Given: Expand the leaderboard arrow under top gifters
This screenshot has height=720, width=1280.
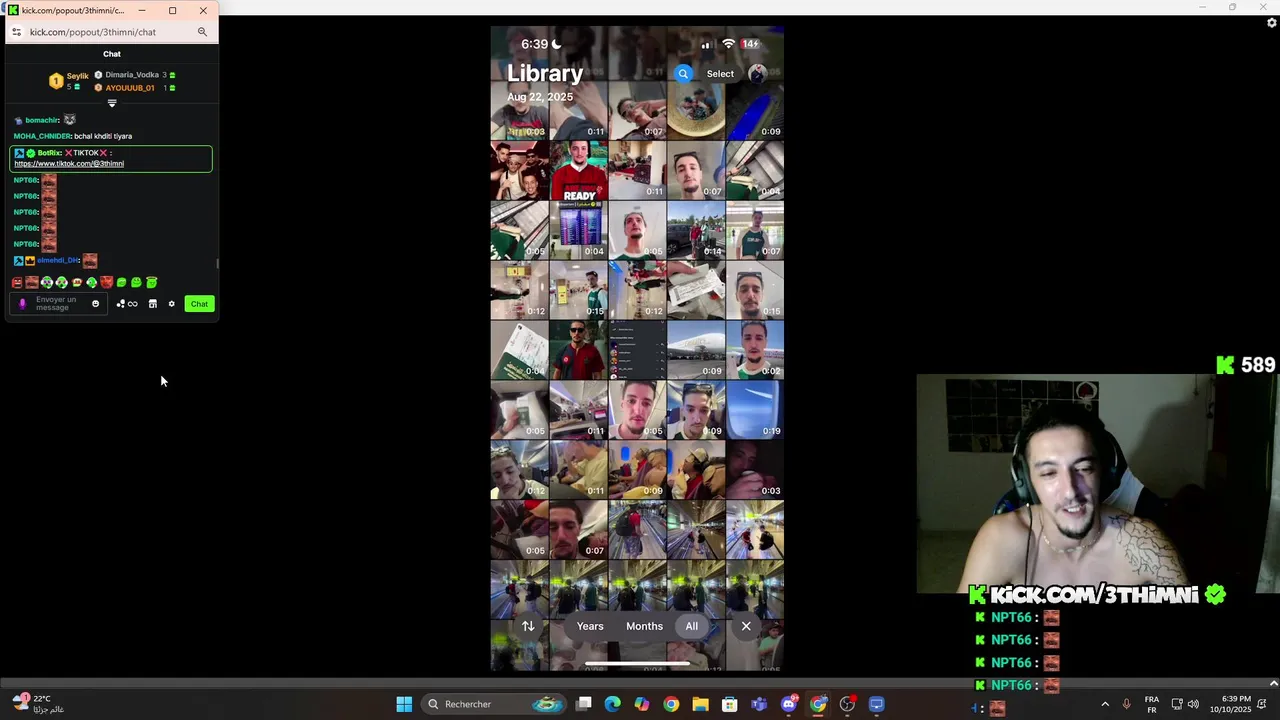Looking at the screenshot, I should [112, 103].
